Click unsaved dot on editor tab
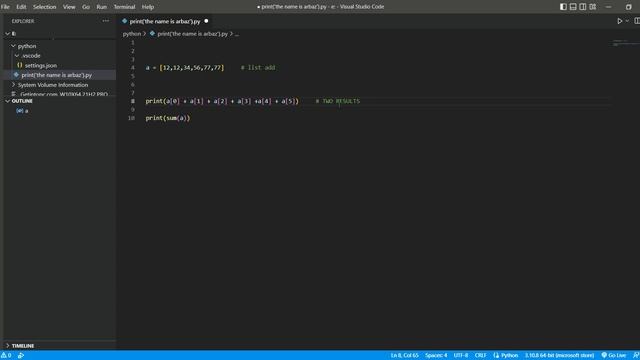640x360 pixels. [x=206, y=21]
